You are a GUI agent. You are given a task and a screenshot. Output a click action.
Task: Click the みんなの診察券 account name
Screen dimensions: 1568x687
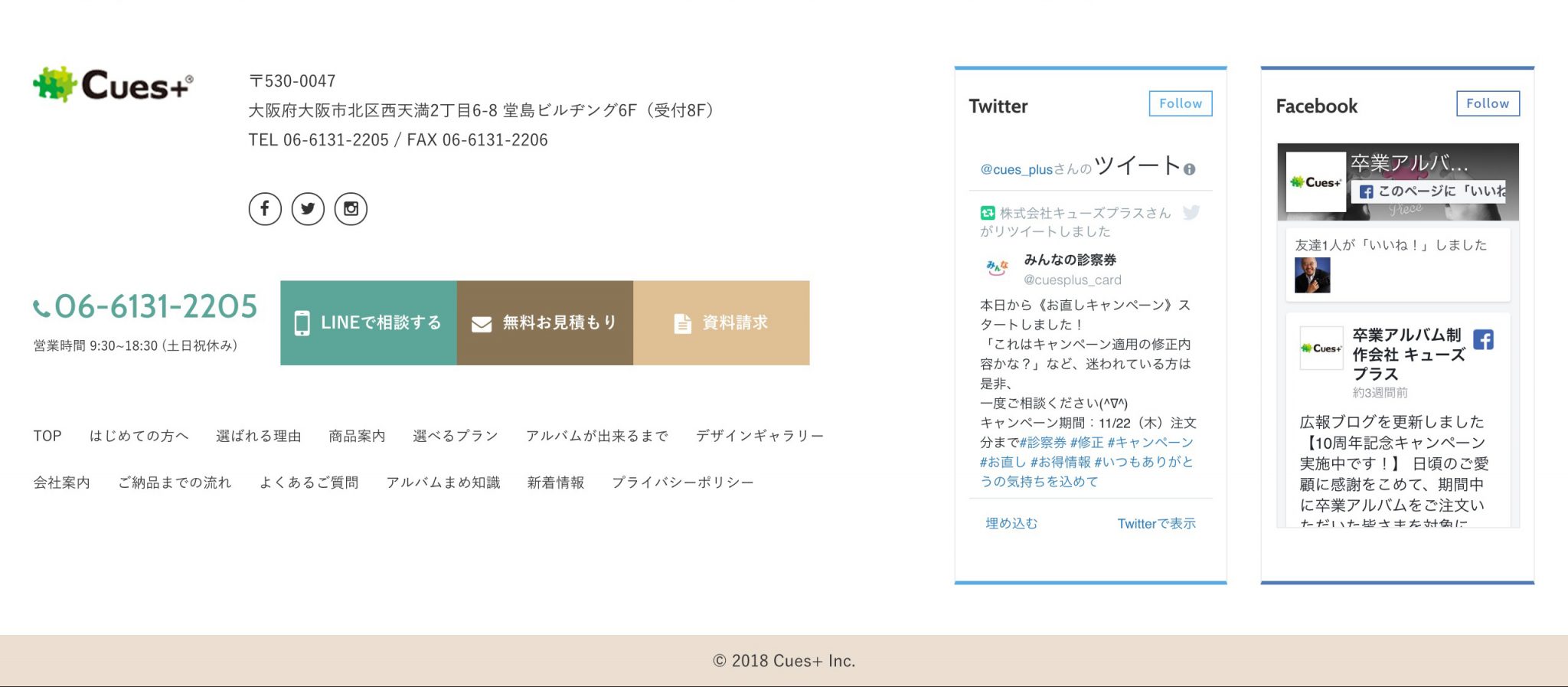click(x=1070, y=260)
